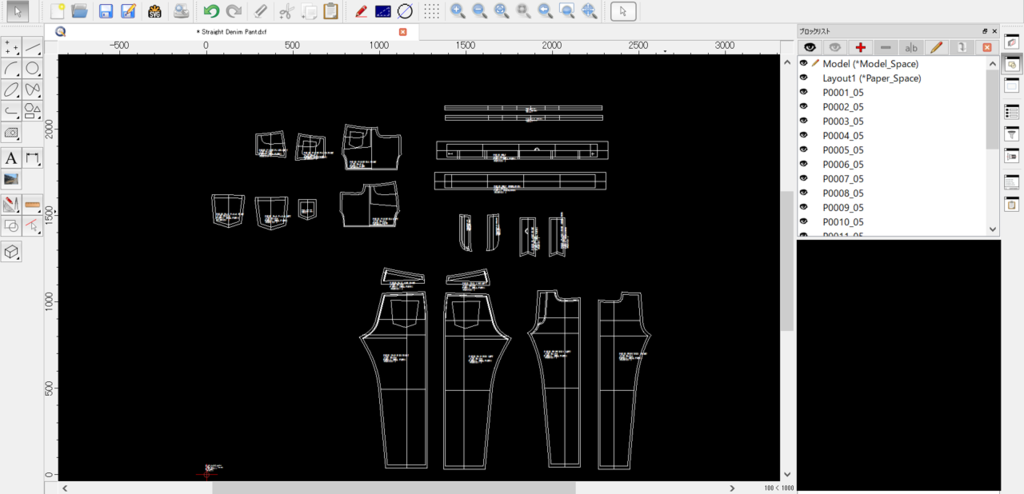
Task: Toggle visibility of Model (*Model_Space) block
Action: point(804,63)
